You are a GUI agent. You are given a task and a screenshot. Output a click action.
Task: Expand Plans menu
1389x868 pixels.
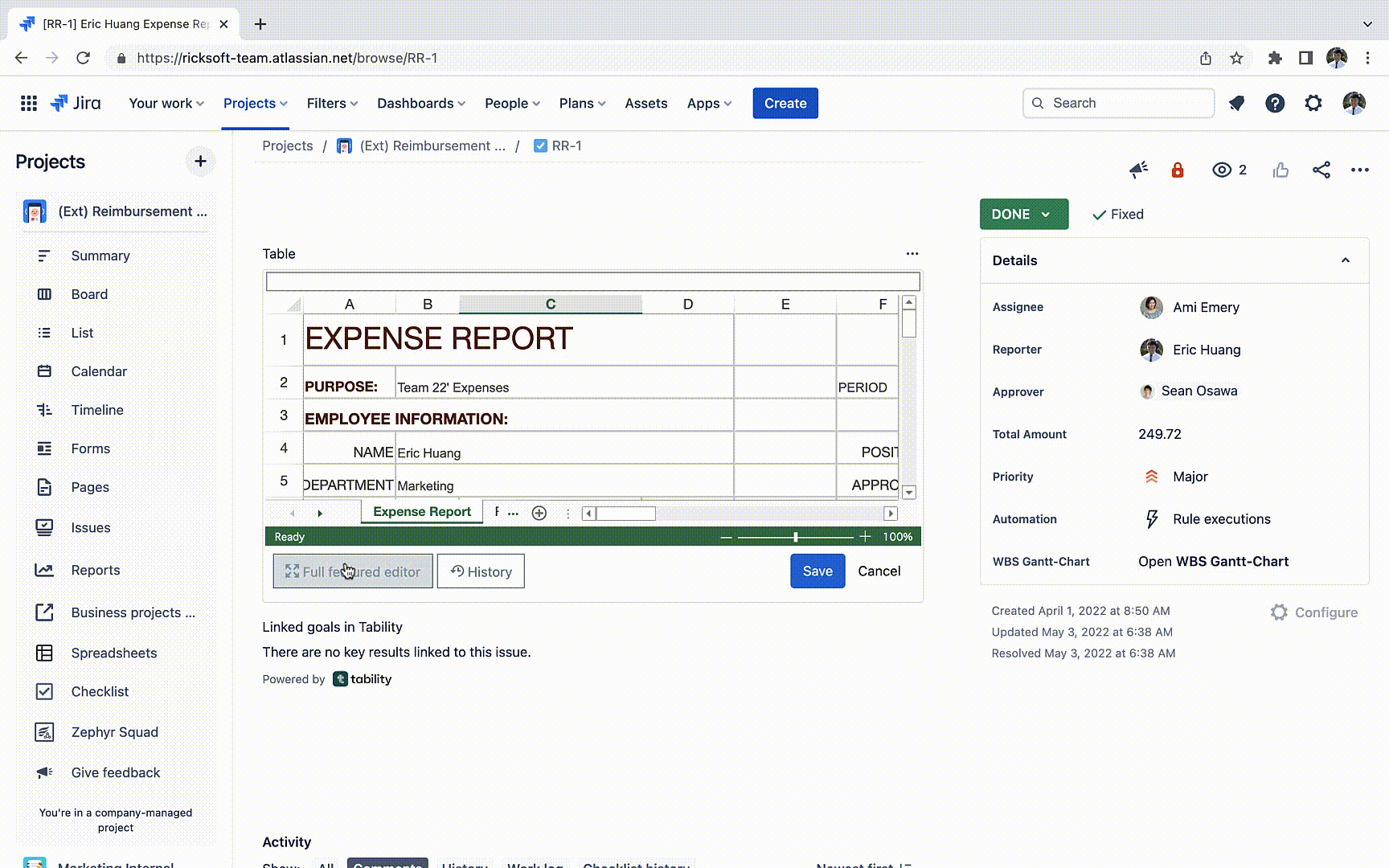(x=582, y=103)
